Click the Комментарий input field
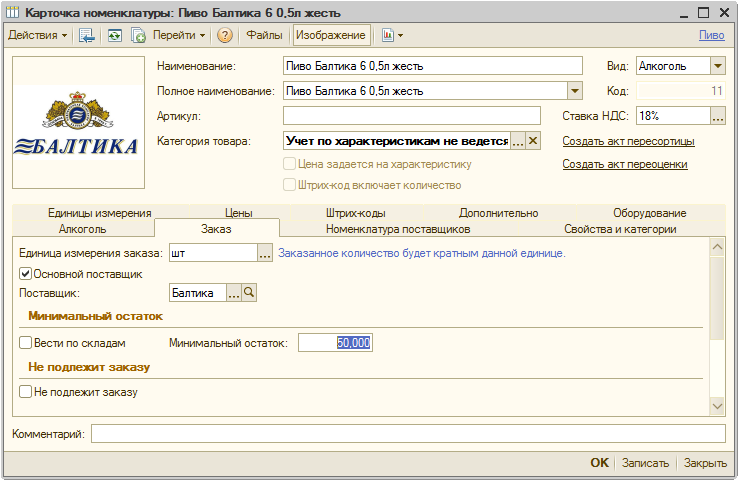This screenshot has height=480, width=738. pyautogui.click(x=409, y=434)
